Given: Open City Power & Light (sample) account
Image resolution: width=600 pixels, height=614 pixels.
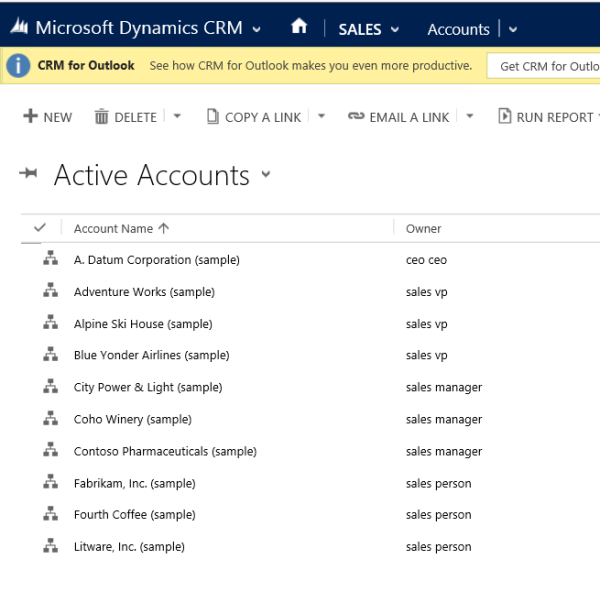Looking at the screenshot, I should (148, 387).
